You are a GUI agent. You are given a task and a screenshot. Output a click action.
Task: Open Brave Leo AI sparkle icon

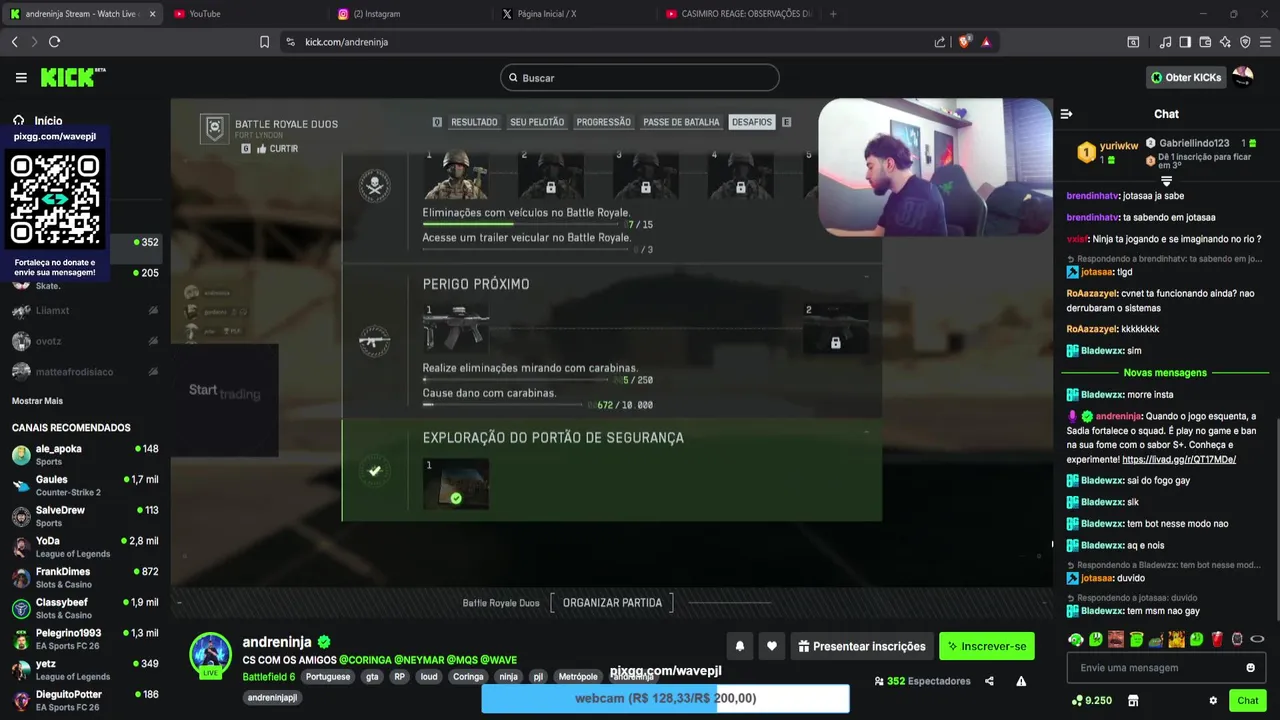pyautogui.click(x=1225, y=42)
